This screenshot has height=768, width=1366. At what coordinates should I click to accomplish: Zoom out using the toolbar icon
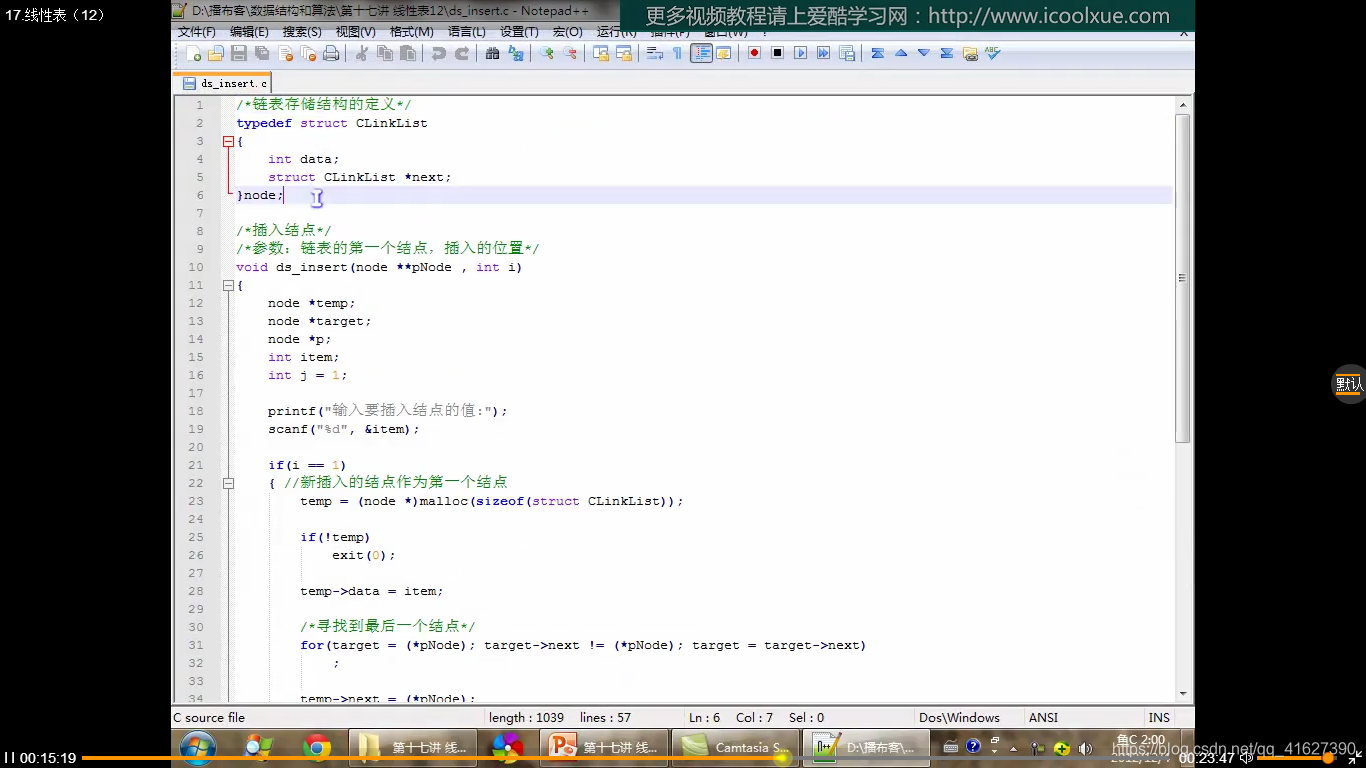pos(570,53)
